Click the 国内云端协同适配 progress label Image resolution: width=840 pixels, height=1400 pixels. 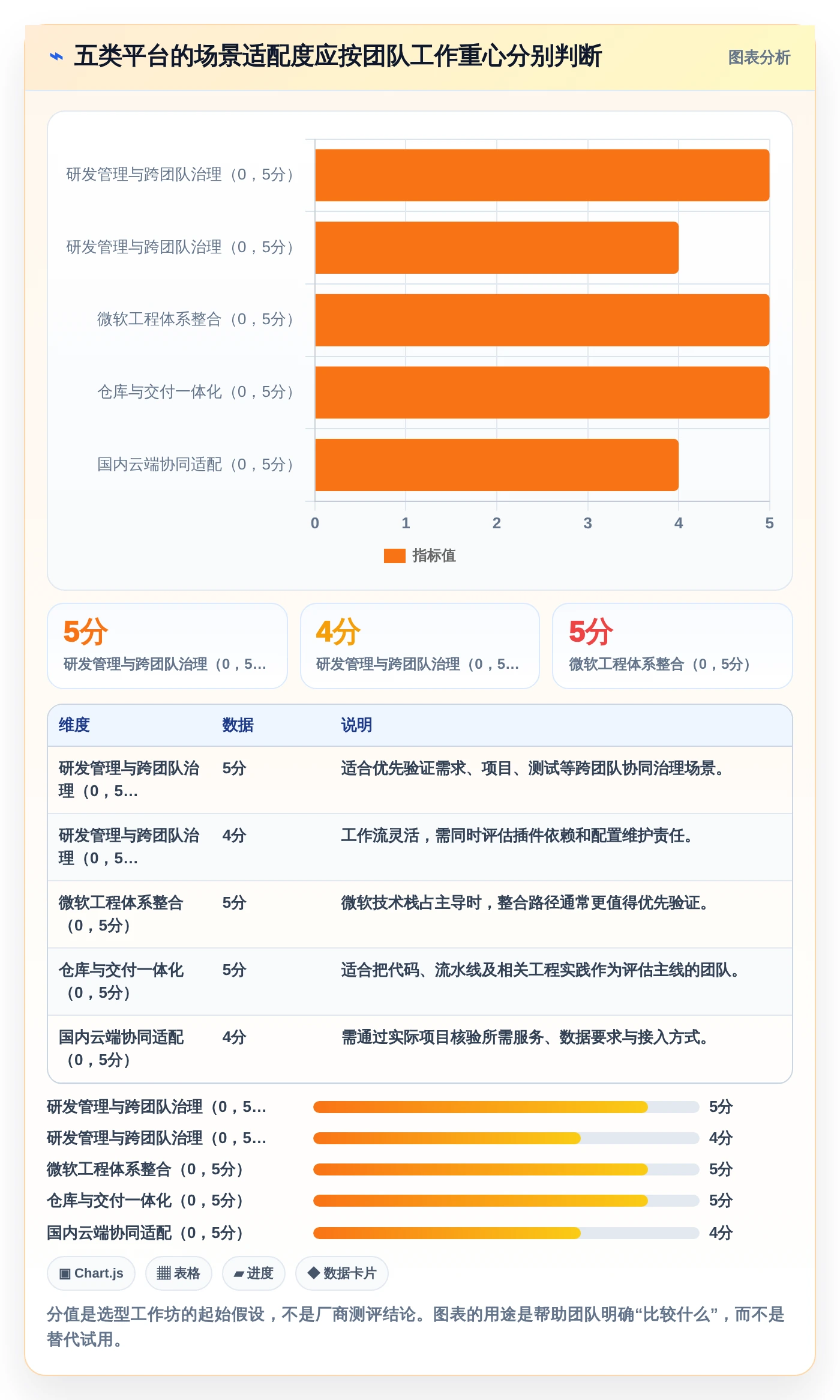click(x=146, y=1233)
